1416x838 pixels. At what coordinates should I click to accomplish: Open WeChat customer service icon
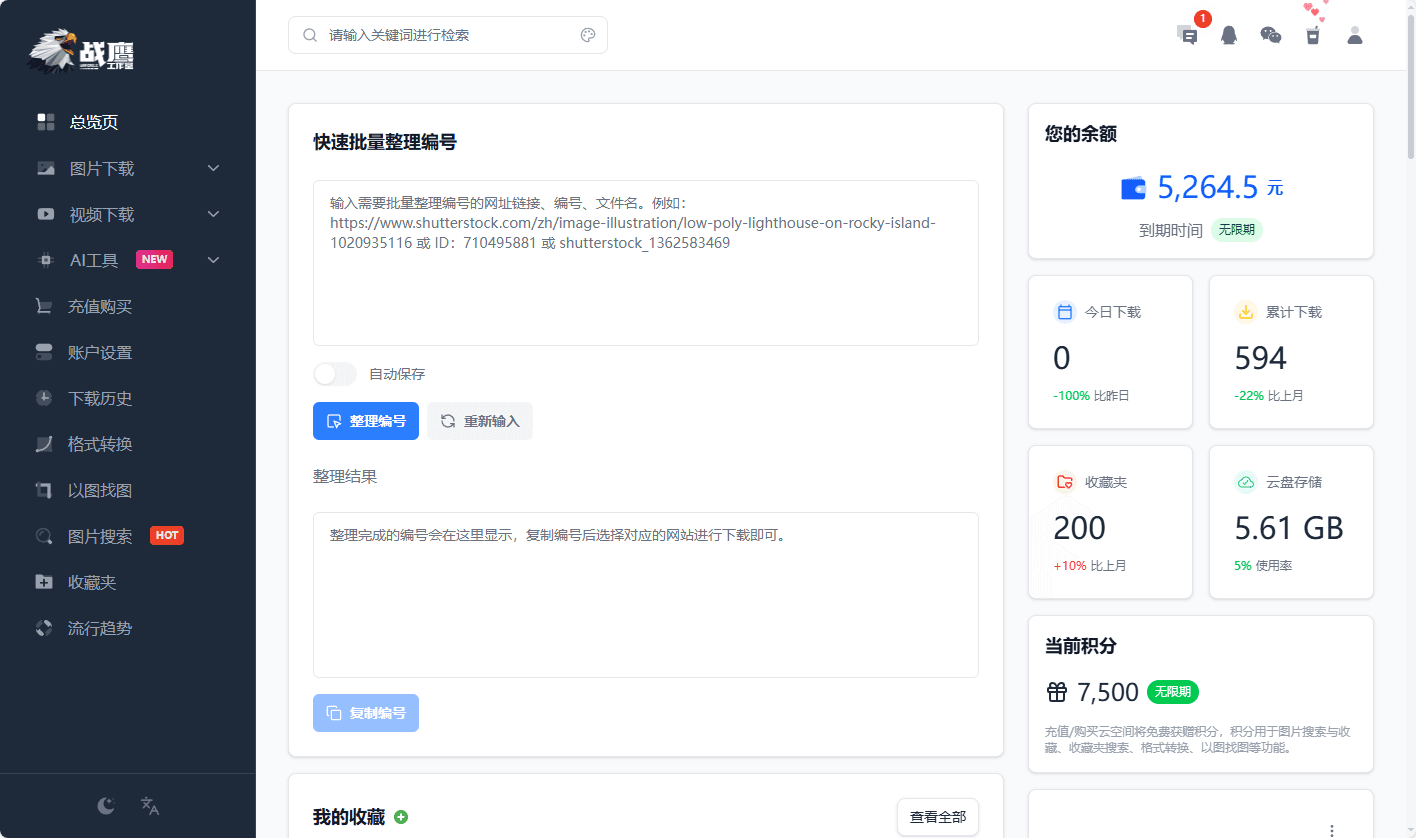(x=1270, y=35)
